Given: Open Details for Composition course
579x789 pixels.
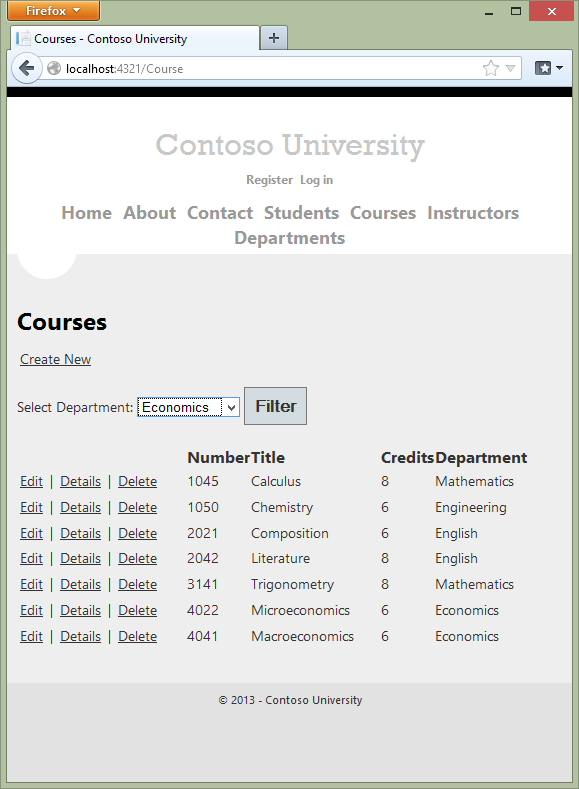Looking at the screenshot, I should point(80,533).
